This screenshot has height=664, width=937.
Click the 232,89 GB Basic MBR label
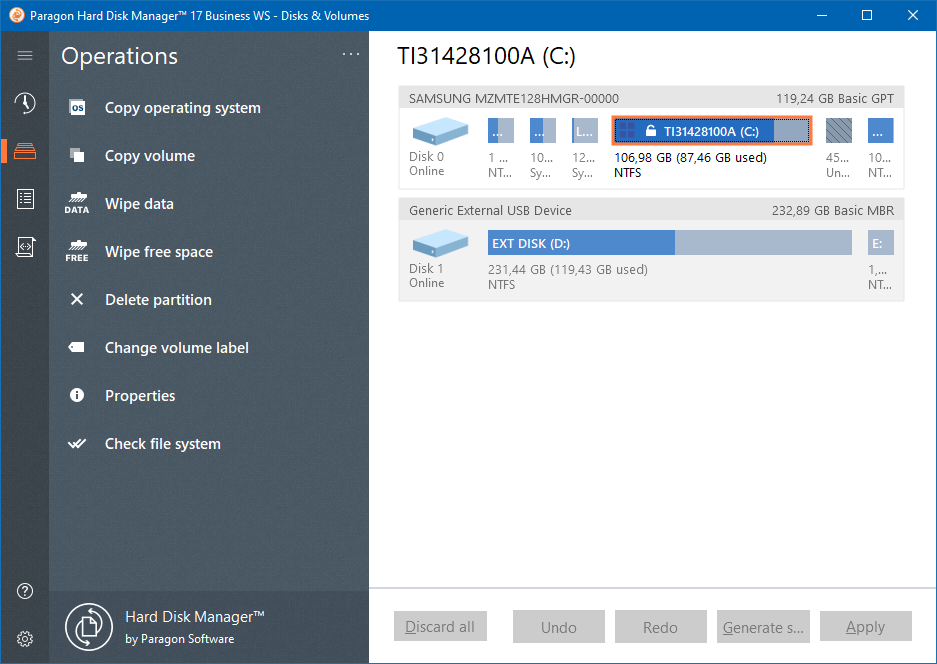click(x=833, y=210)
